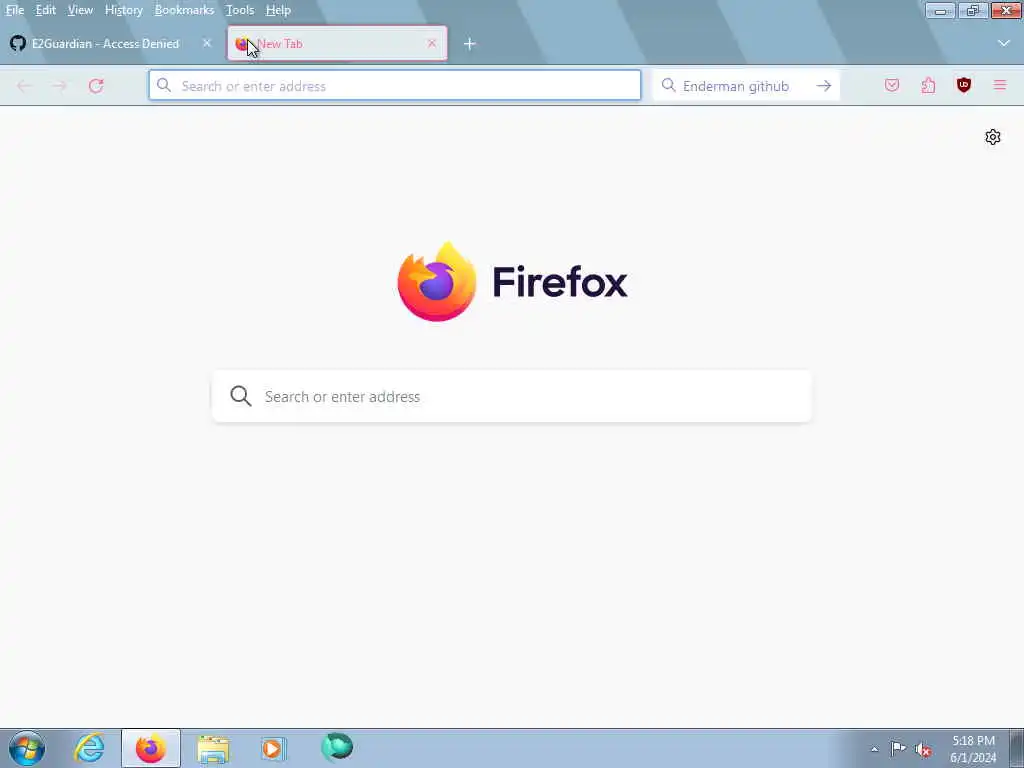Open the Extensions puzzle icon
Image resolution: width=1024 pixels, height=768 pixels.
coord(928,86)
